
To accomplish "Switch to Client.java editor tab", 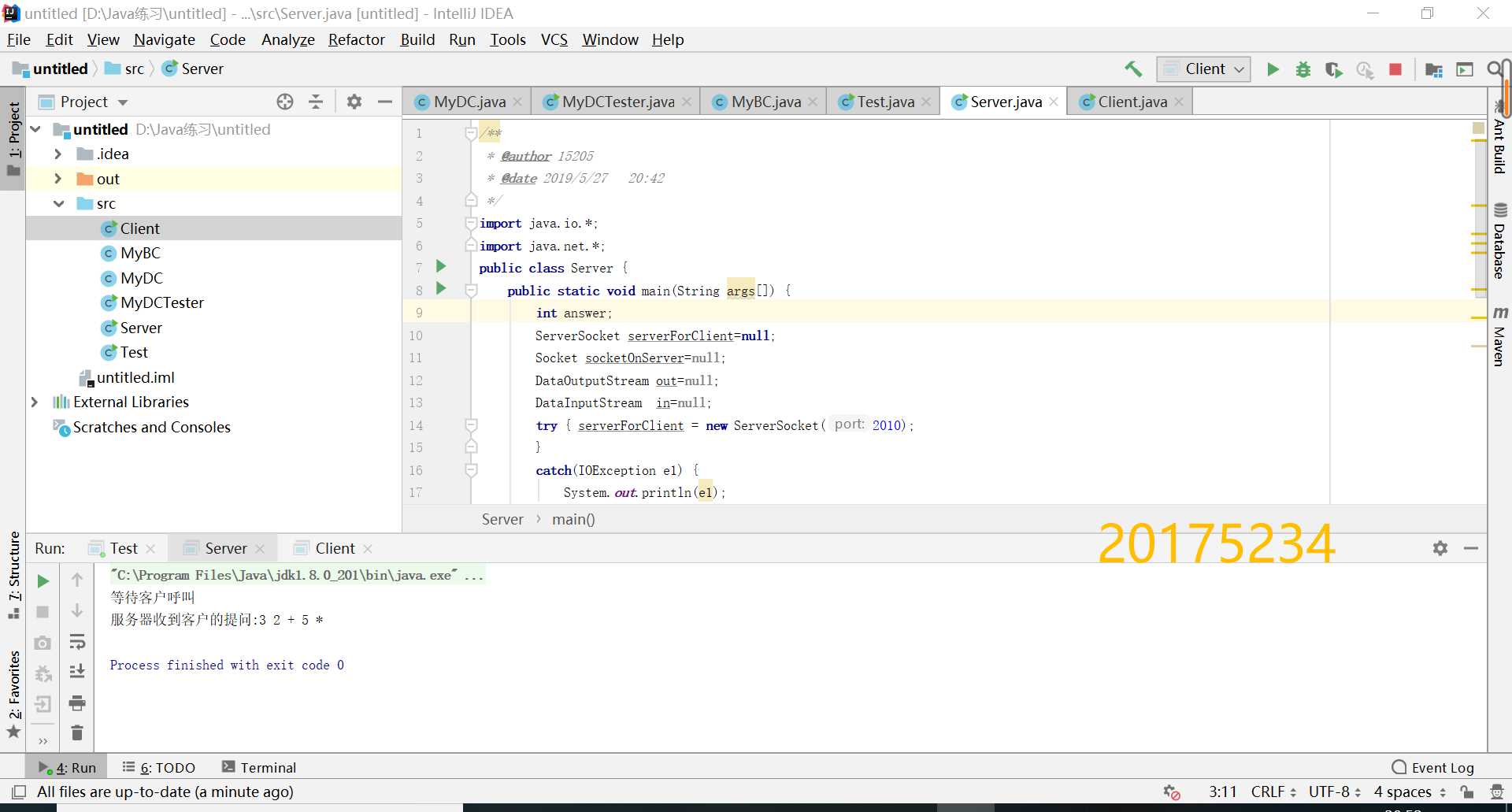I will (1132, 102).
